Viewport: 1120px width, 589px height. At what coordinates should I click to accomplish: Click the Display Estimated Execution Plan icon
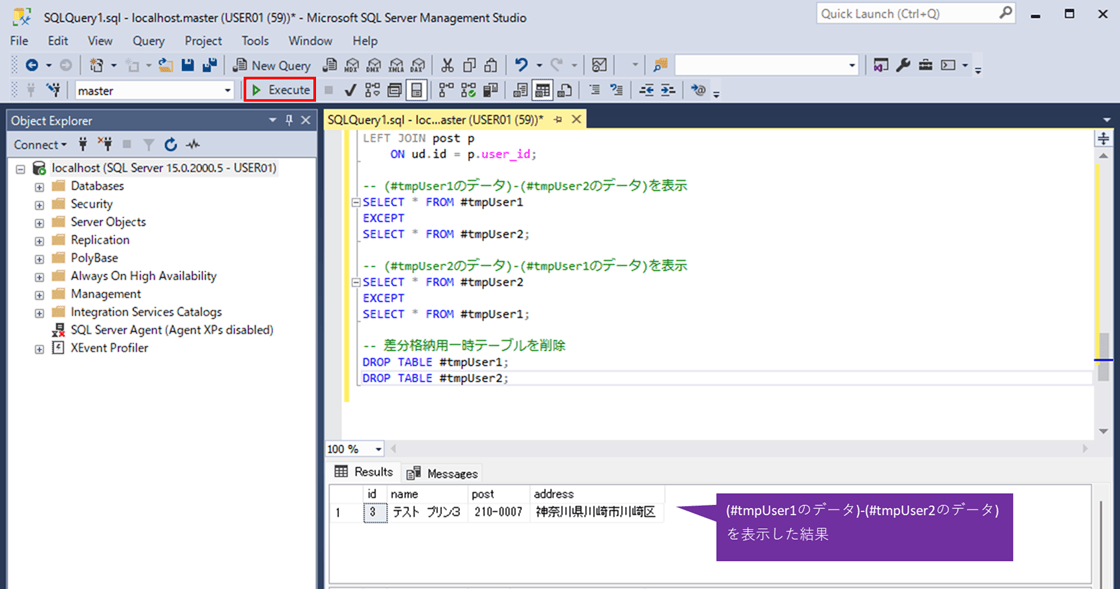tap(372, 90)
